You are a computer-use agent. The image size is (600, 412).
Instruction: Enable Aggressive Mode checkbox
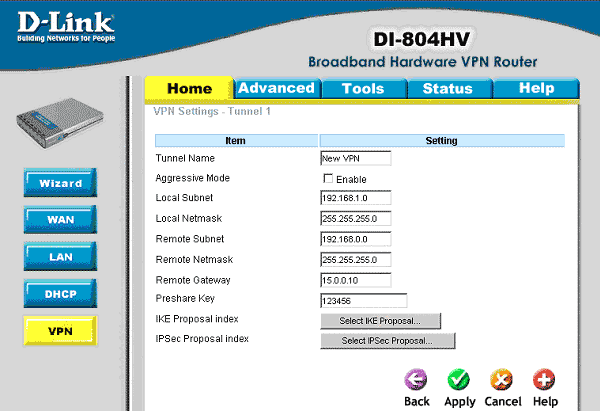(x=327, y=178)
